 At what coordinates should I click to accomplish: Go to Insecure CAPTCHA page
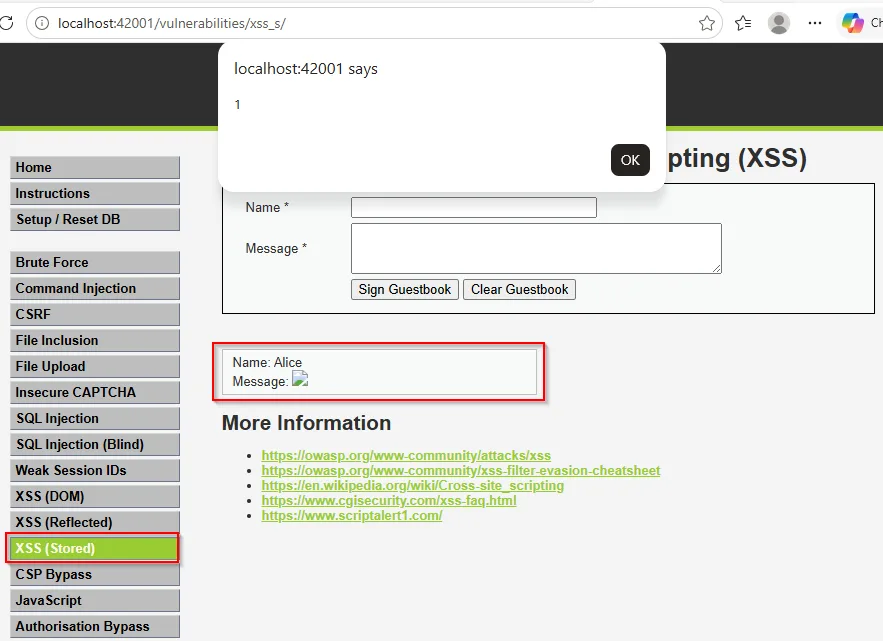tap(95, 392)
